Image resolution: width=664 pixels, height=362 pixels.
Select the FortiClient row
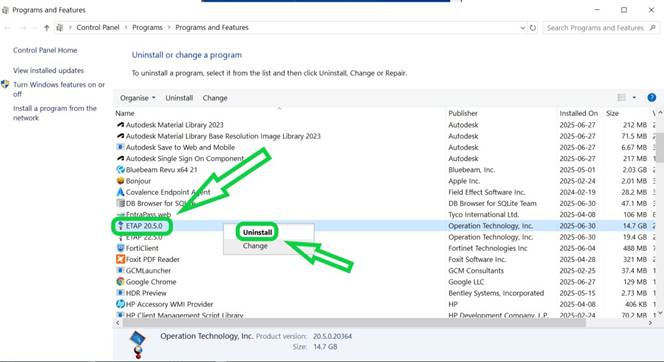tap(385, 248)
